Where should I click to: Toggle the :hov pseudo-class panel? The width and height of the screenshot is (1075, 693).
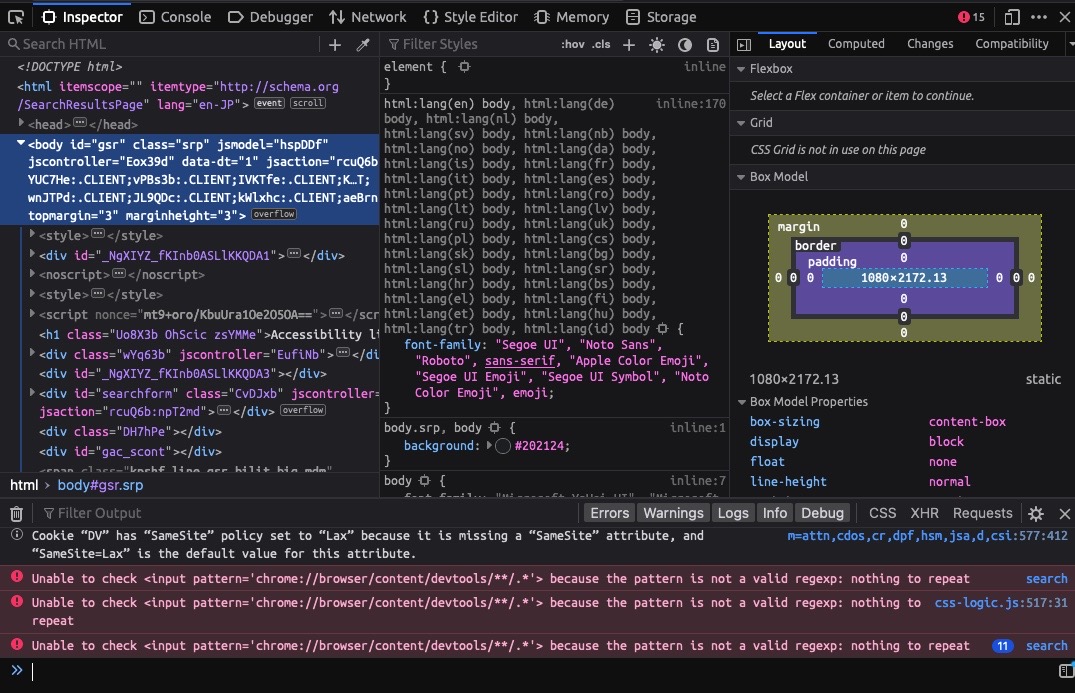coord(572,45)
